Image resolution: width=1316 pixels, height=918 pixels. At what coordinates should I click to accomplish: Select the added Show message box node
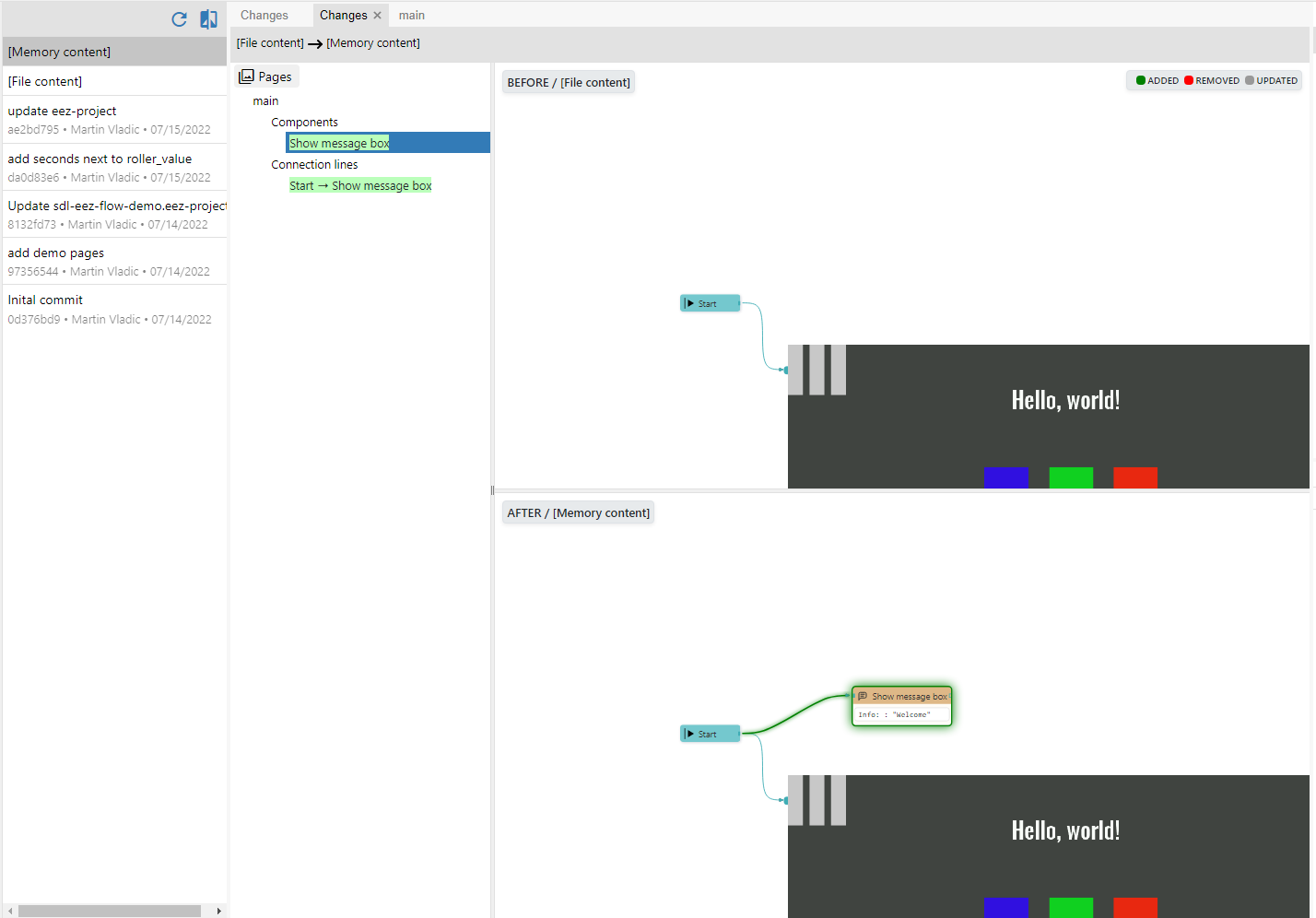tap(901, 705)
